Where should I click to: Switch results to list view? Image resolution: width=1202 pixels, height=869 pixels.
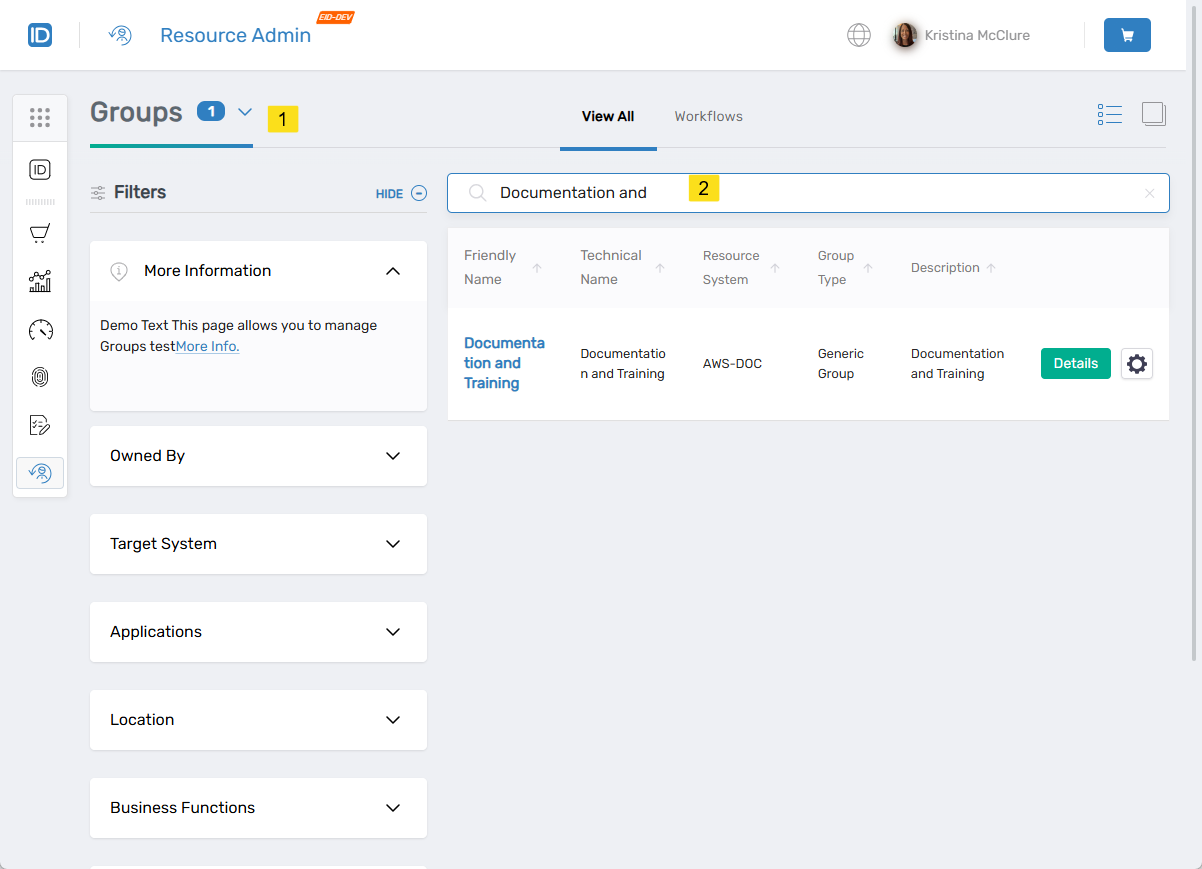[x=1109, y=114]
